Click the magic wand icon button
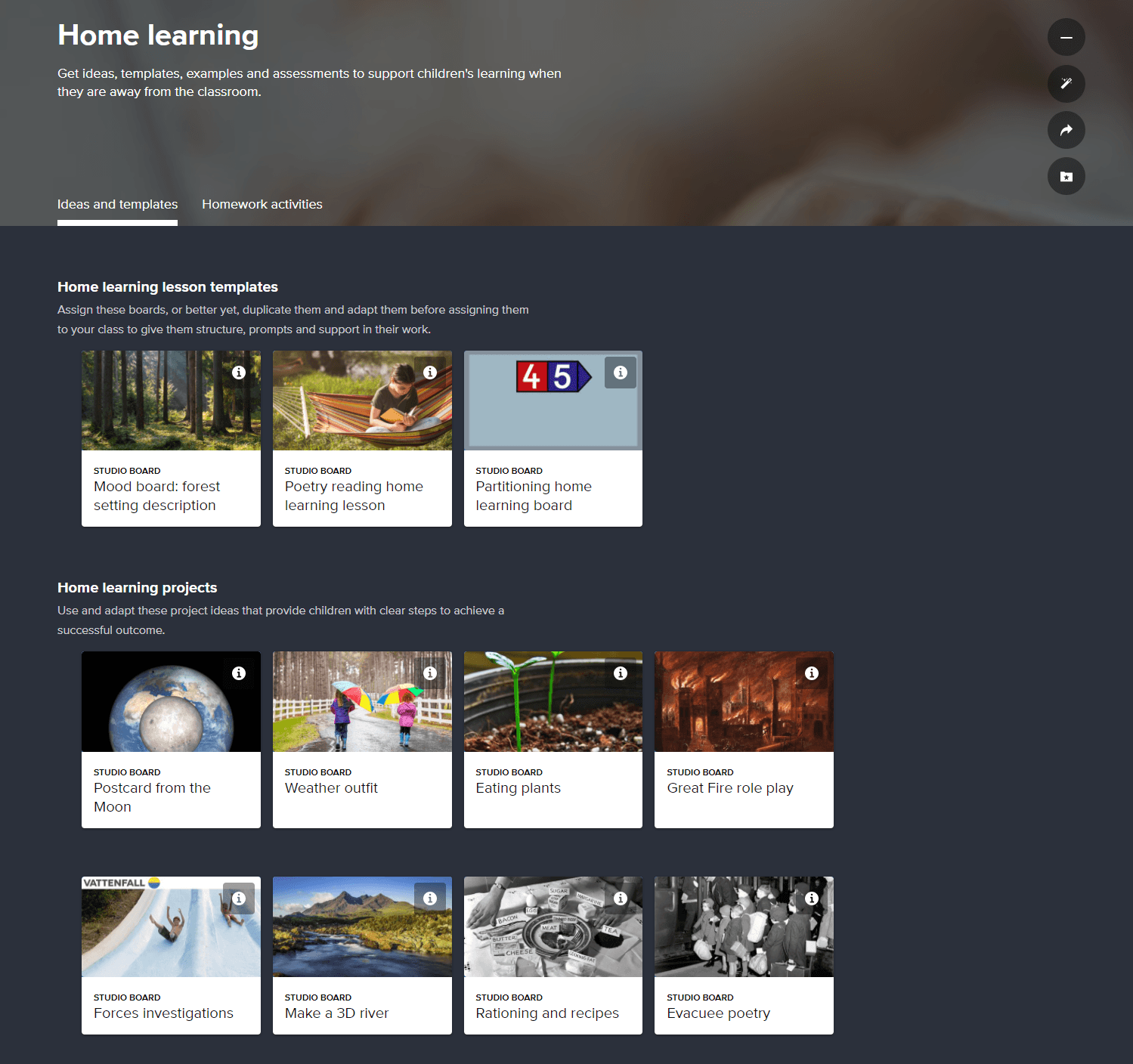The image size is (1133, 1064). [x=1066, y=84]
